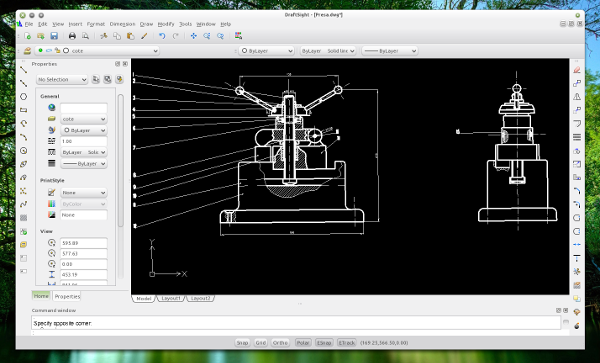Select the Rectangle draw tool
Image resolution: width=600 pixels, height=363 pixels.
point(24,110)
